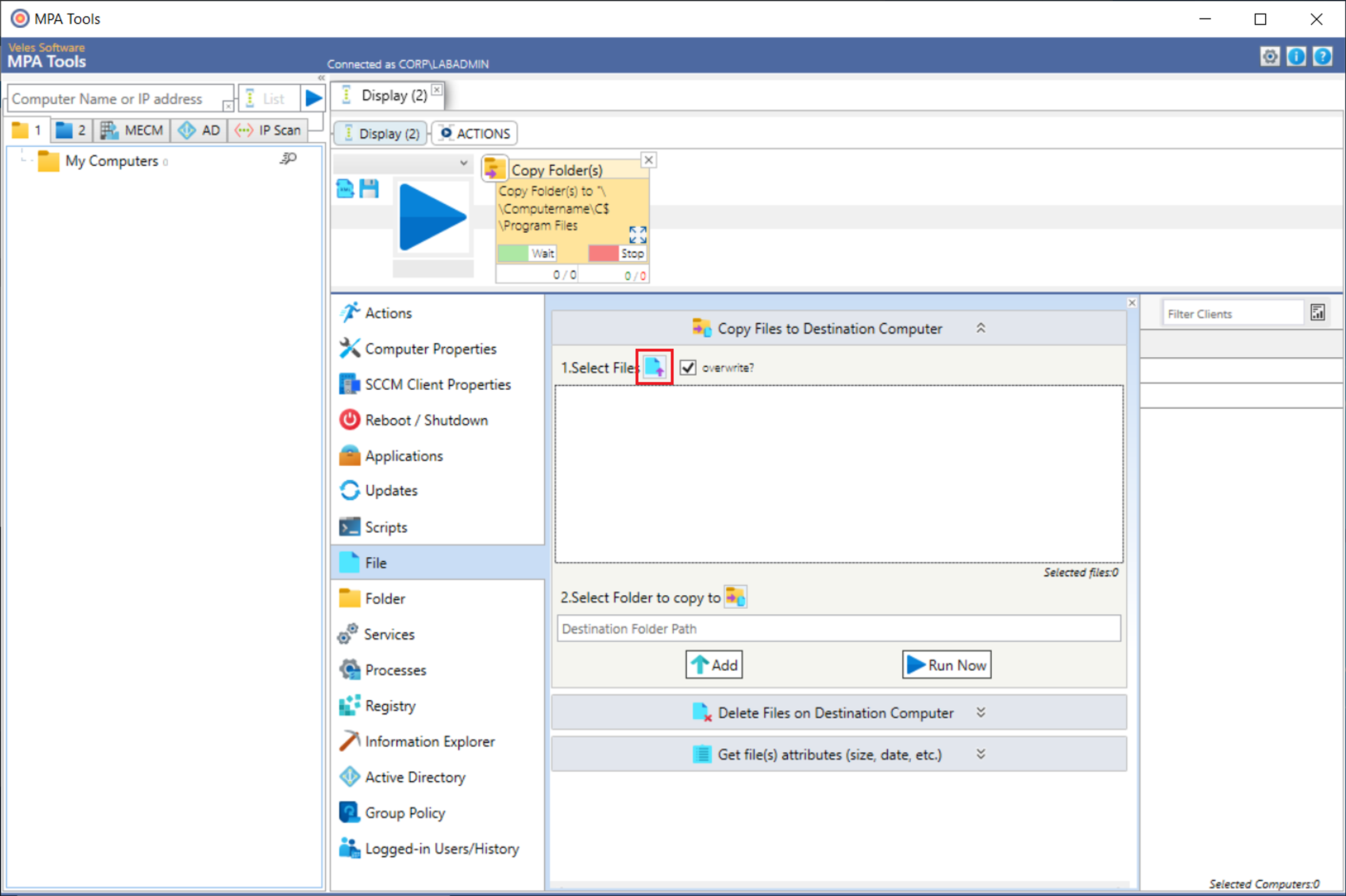Click the select files browse icon
Image resolution: width=1346 pixels, height=896 pixels.
pos(654,367)
